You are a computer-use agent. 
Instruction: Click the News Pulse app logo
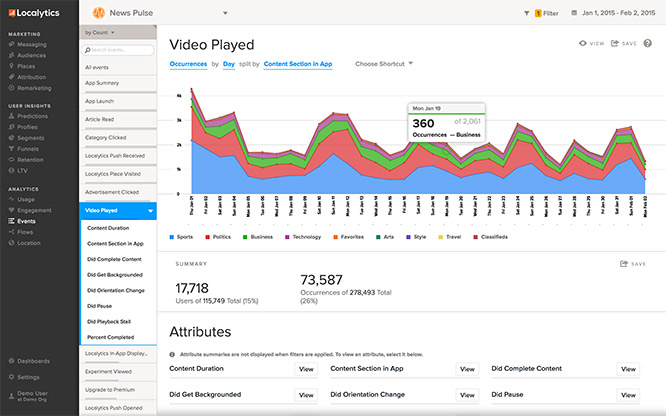(x=99, y=13)
